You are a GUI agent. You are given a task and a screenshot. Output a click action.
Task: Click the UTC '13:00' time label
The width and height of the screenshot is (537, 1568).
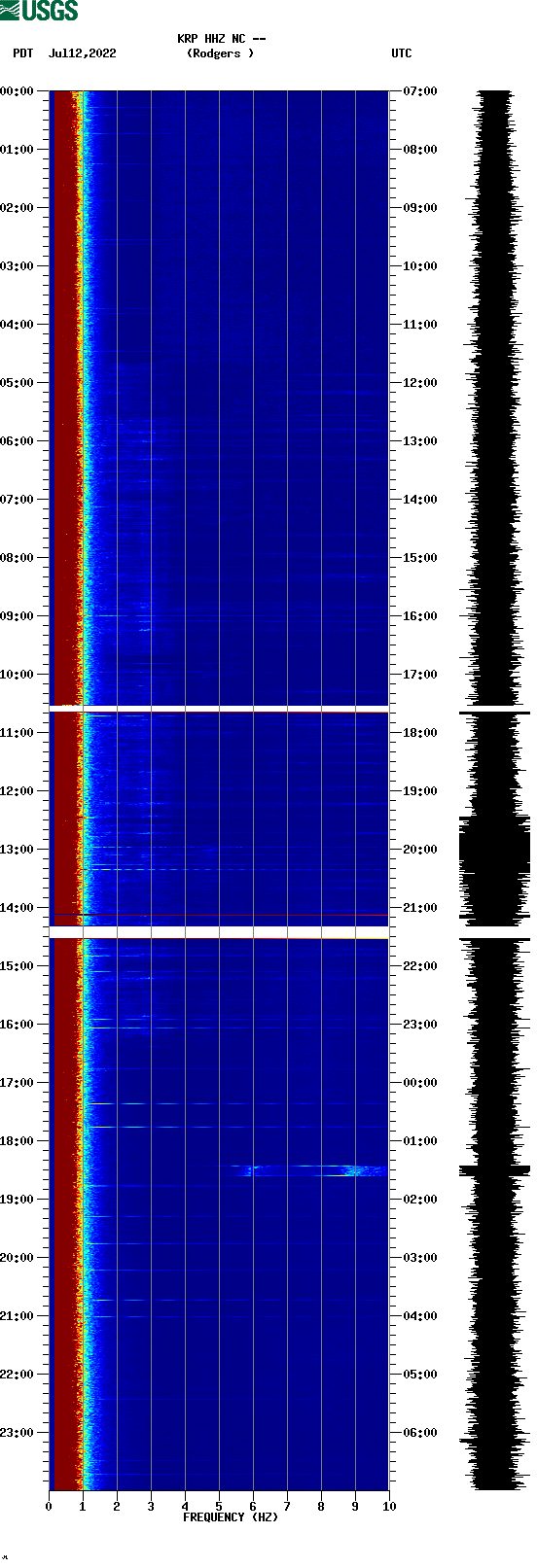[420, 441]
